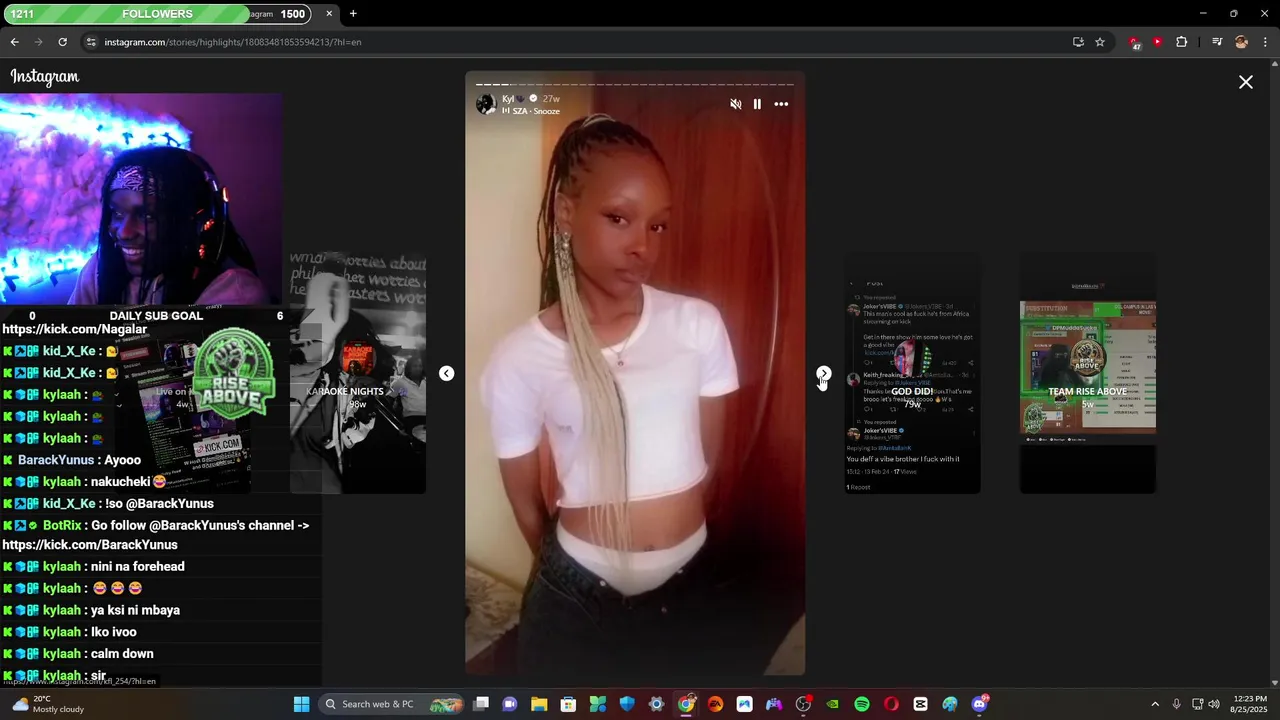Screen dimensions: 1280x720
Task: Open the clock showing 12:23 PM
Action: [1250, 704]
